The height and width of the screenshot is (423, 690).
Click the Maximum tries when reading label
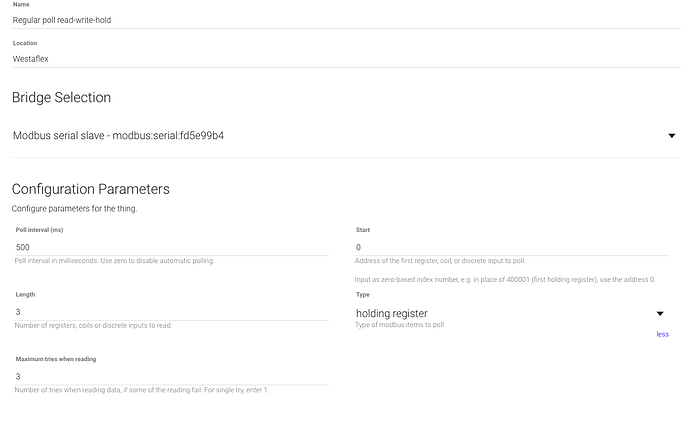[x=55, y=358]
